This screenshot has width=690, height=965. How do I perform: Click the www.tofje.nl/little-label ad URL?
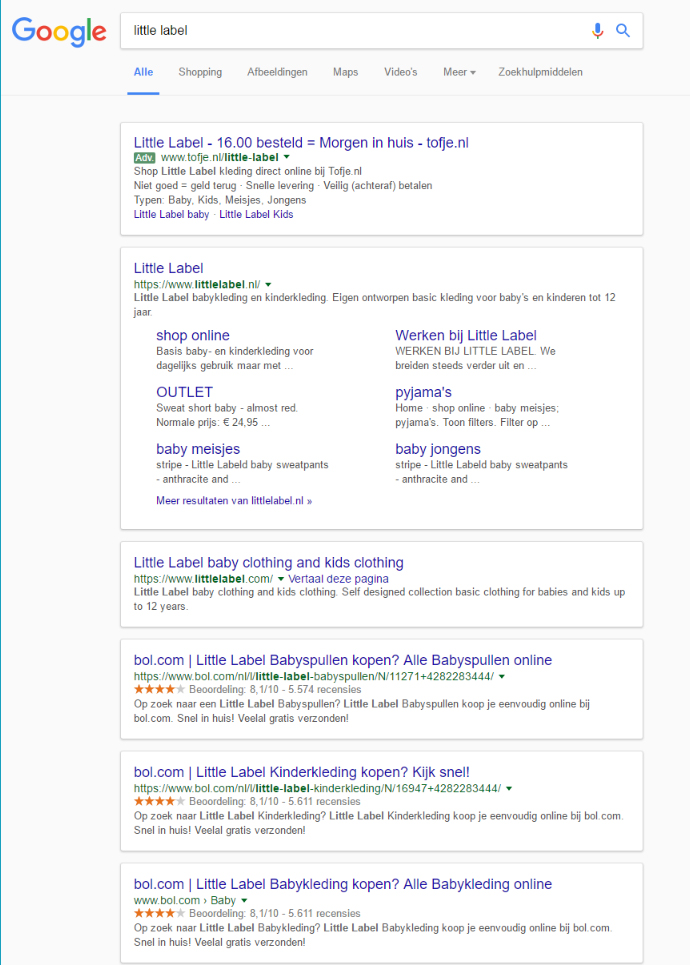220,158
